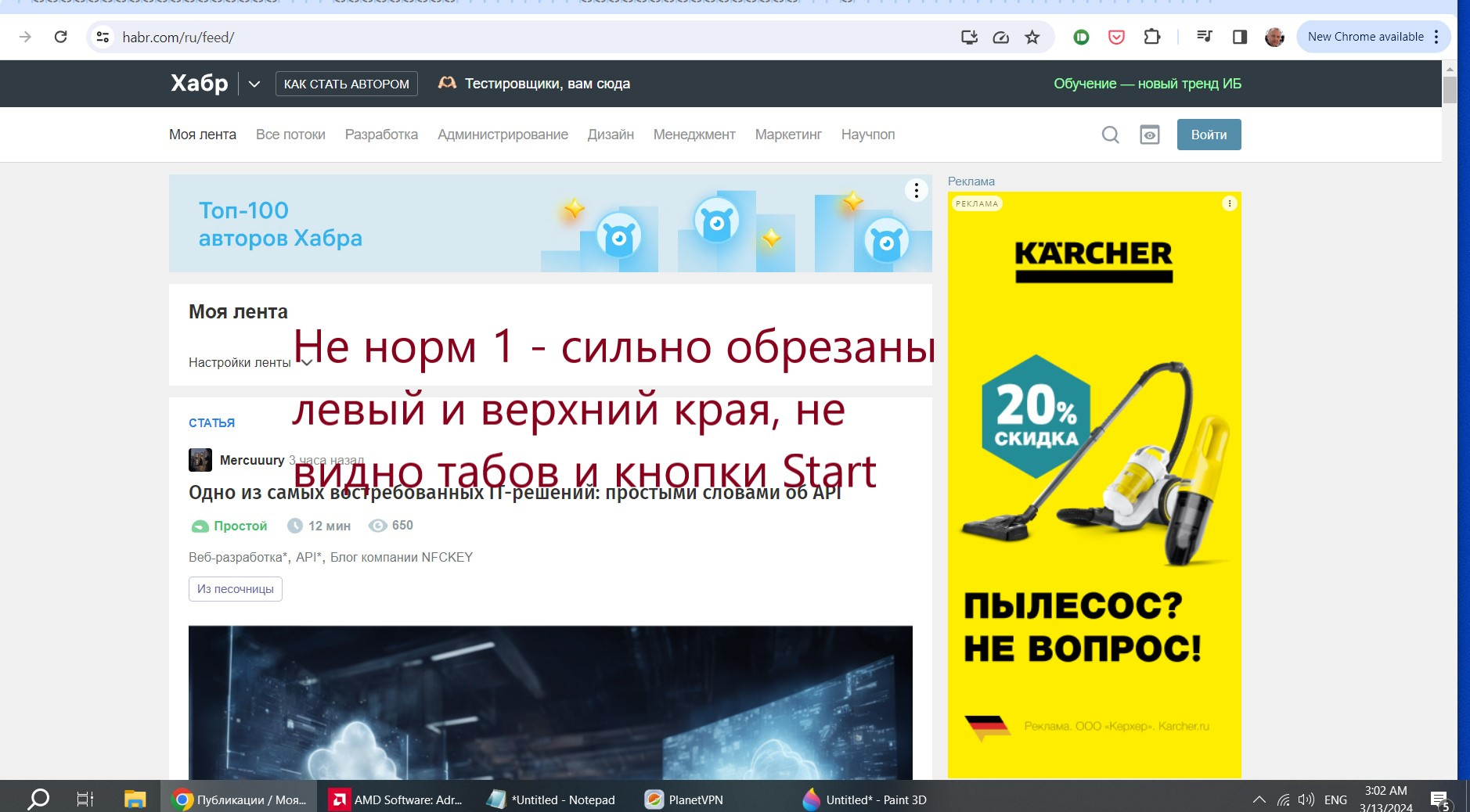The image size is (1470, 812).
Task: Open the Маркетинг tab
Action: pyautogui.click(x=788, y=135)
